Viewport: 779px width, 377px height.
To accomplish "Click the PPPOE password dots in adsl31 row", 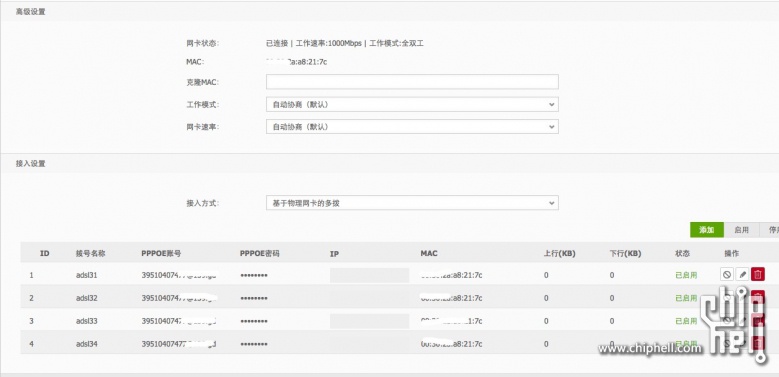I will [x=254, y=275].
